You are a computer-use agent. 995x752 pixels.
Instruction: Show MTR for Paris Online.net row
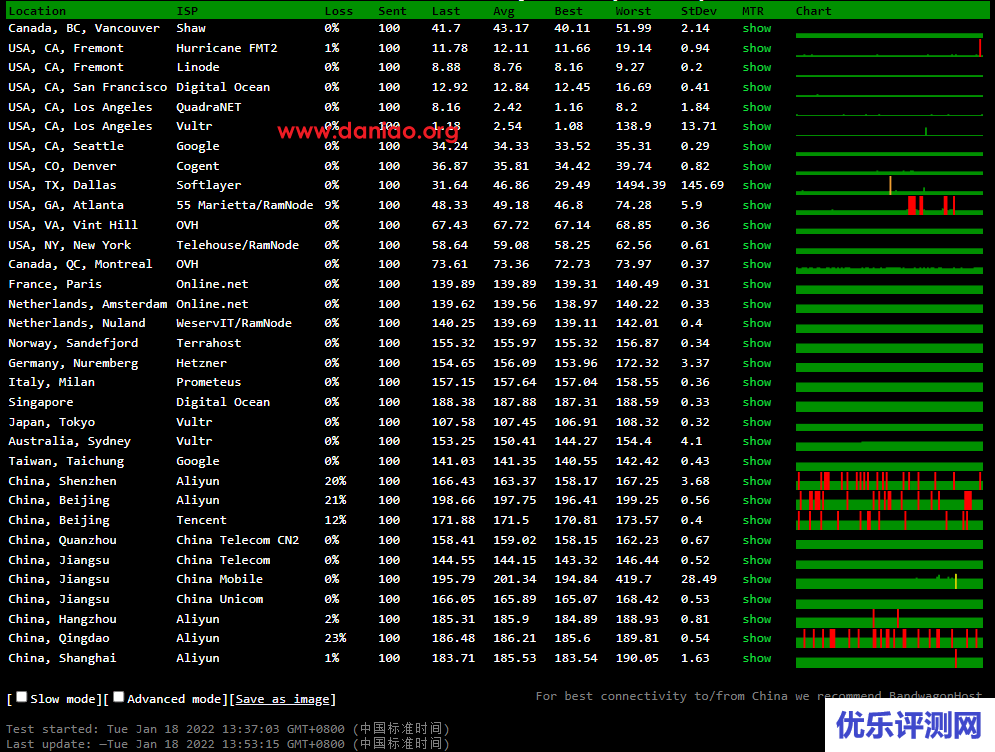[757, 284]
